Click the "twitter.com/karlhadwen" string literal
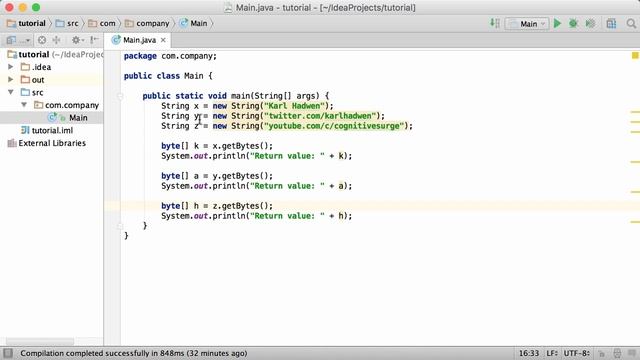The height and width of the screenshot is (360, 640). 320,116
